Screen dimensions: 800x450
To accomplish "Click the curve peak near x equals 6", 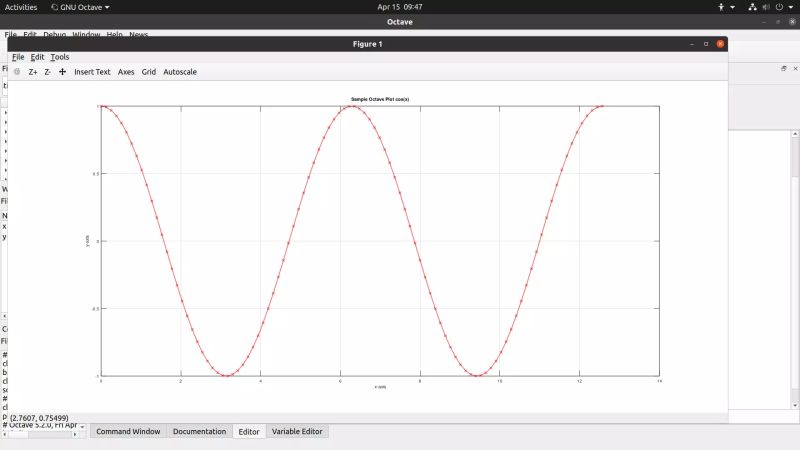I will [352, 106].
